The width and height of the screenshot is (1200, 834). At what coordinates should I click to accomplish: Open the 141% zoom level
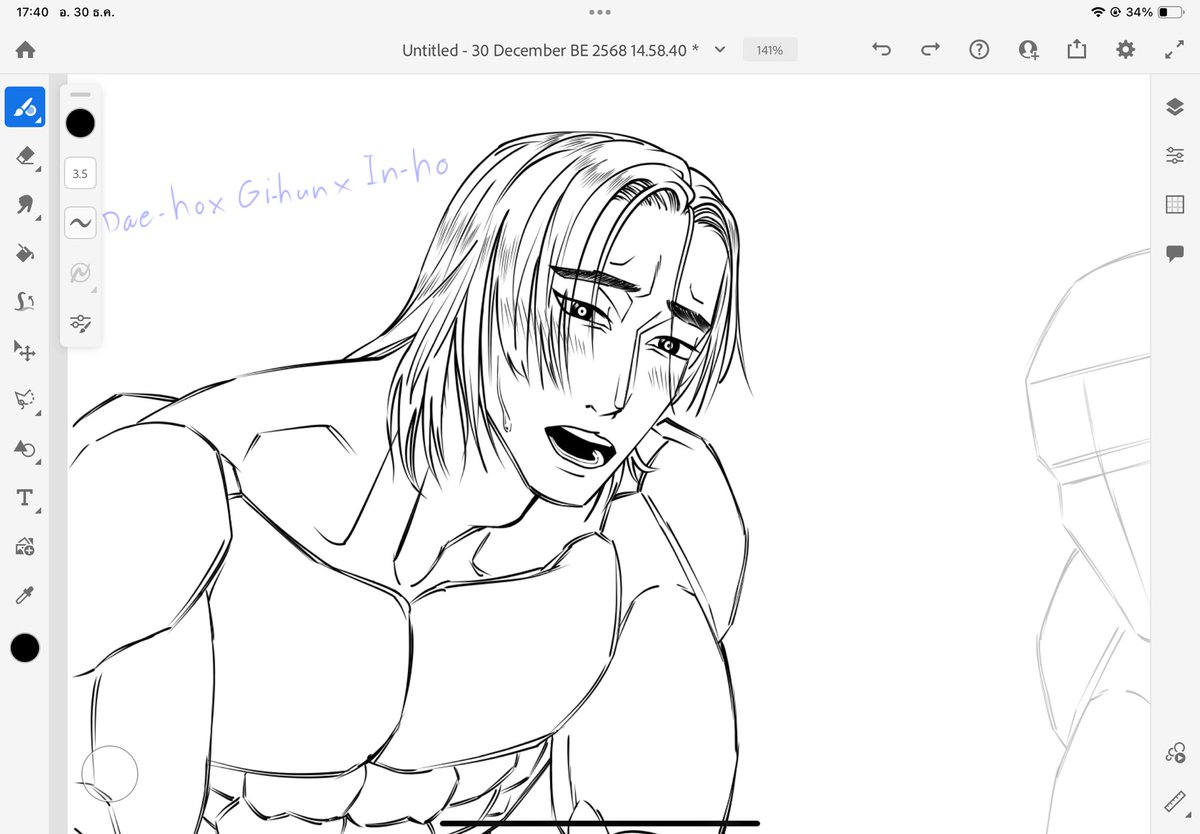(x=770, y=50)
